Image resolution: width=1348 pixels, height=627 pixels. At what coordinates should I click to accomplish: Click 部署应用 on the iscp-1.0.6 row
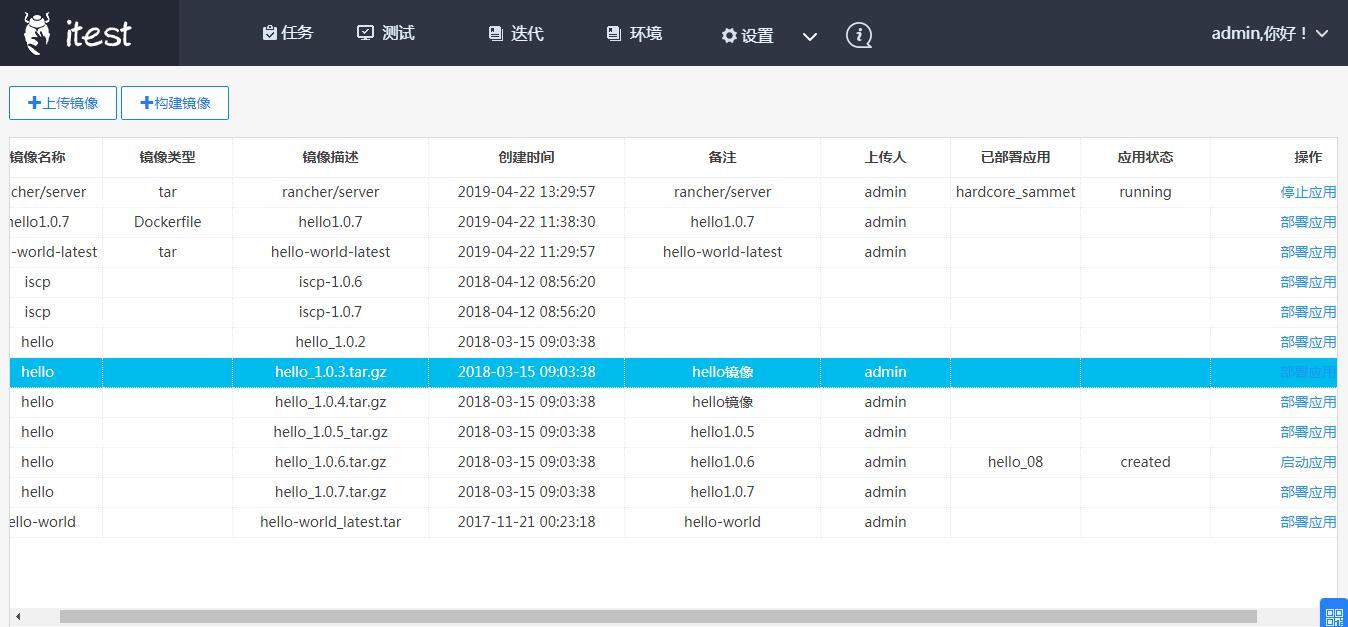(1308, 281)
